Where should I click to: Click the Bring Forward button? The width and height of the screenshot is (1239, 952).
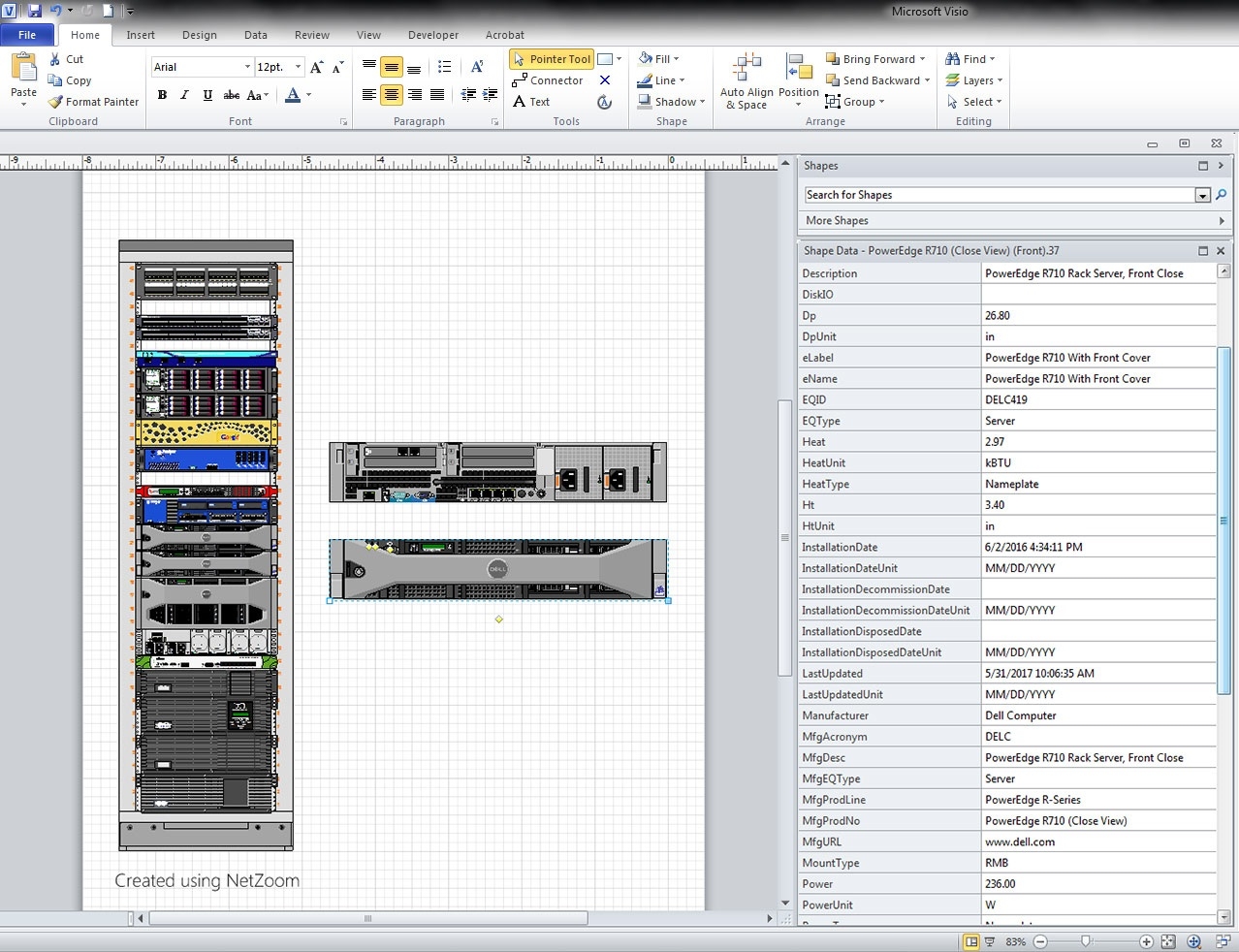(x=870, y=59)
